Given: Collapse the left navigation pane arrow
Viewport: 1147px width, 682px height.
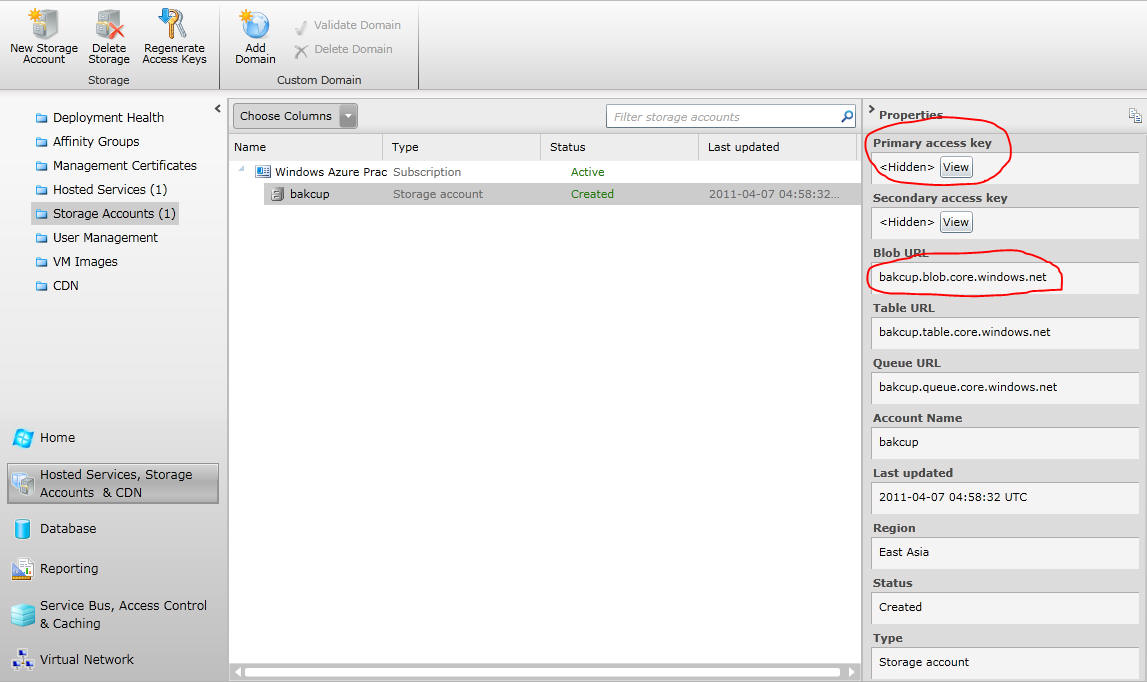Looking at the screenshot, I should click(217, 108).
